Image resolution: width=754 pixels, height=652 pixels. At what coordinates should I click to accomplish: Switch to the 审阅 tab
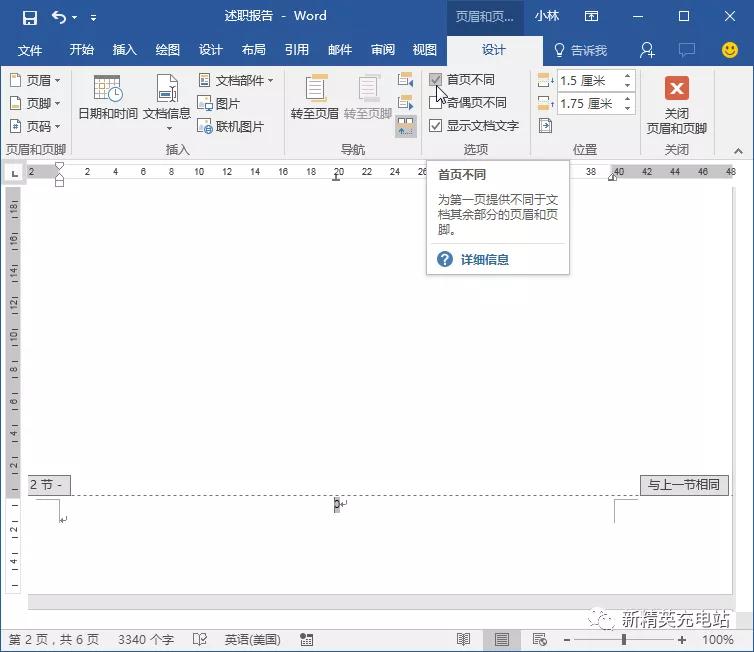pyautogui.click(x=383, y=50)
